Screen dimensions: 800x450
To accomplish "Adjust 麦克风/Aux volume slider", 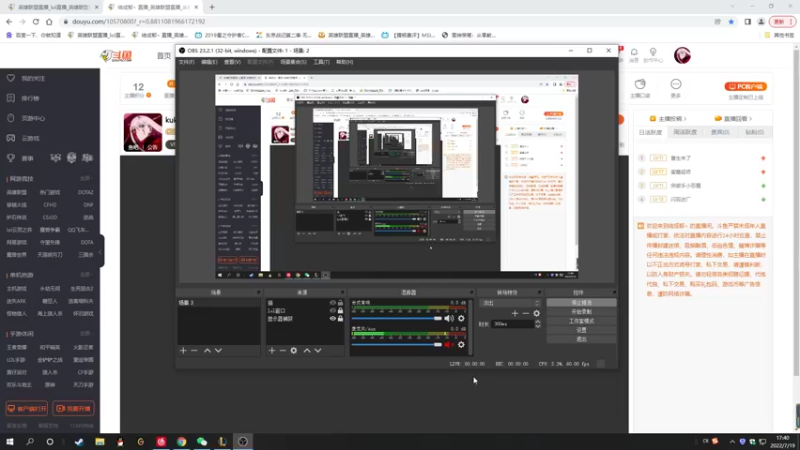I will pos(396,344).
